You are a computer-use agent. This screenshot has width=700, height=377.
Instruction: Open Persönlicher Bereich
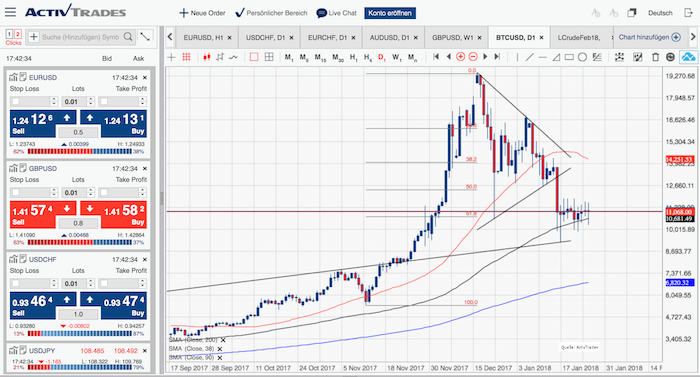point(271,13)
